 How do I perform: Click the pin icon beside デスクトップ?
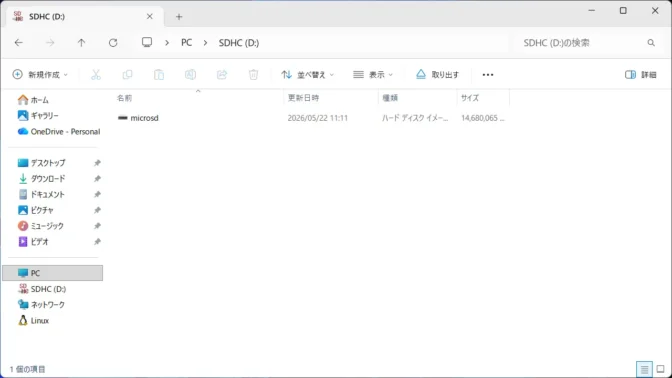click(x=97, y=163)
